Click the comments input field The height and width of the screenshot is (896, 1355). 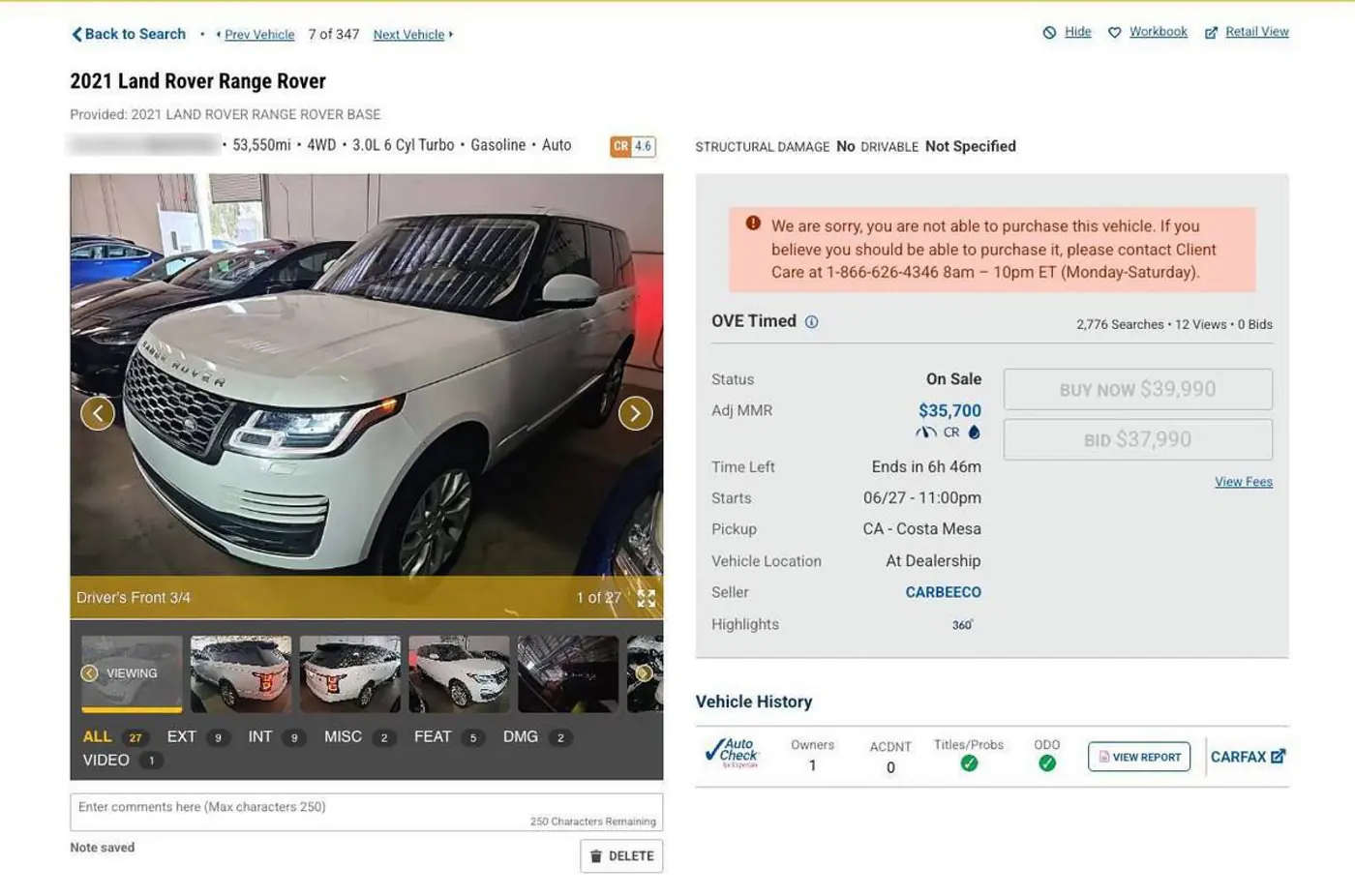tap(367, 813)
